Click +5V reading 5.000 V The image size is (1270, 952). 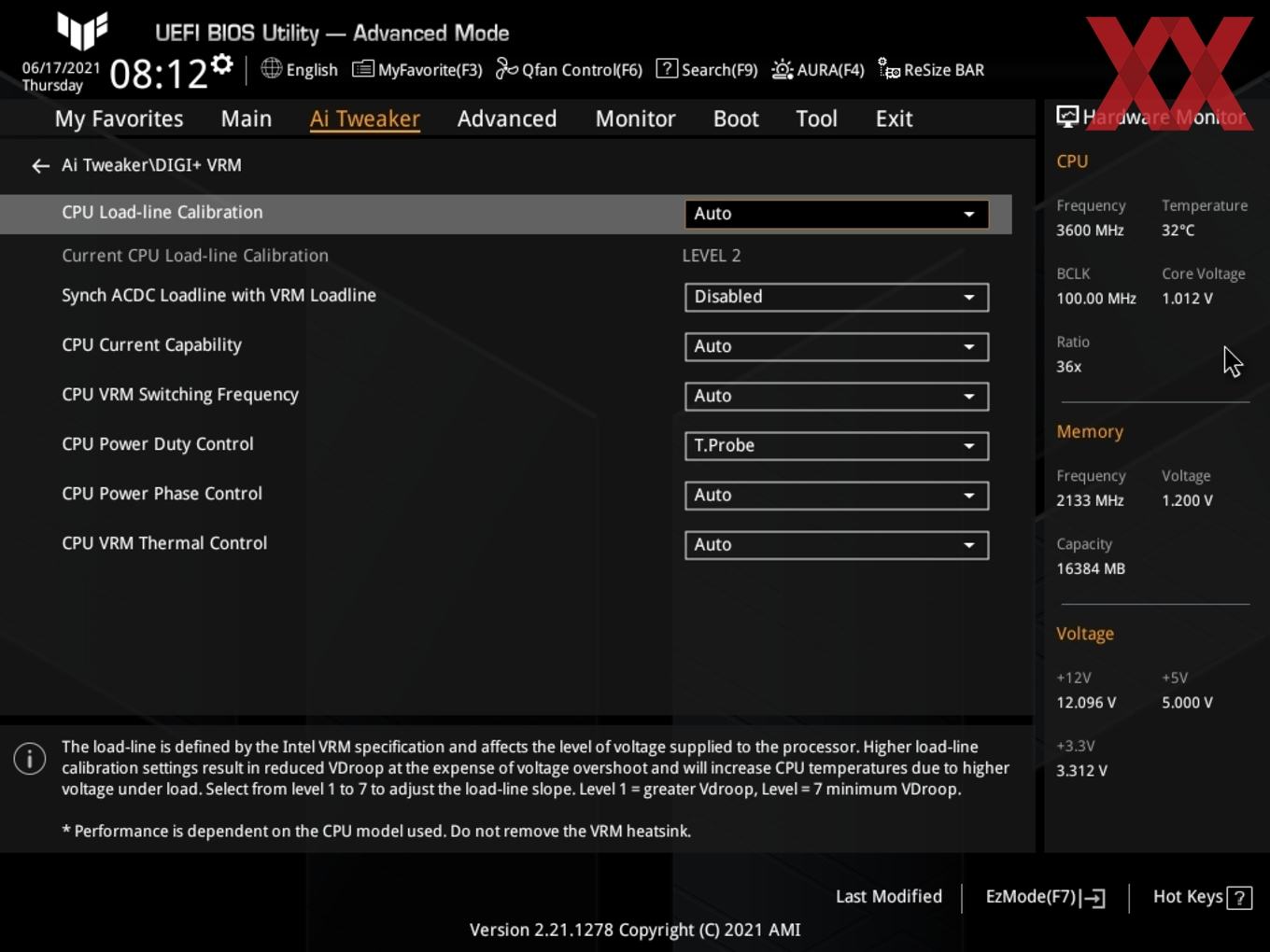point(1187,703)
